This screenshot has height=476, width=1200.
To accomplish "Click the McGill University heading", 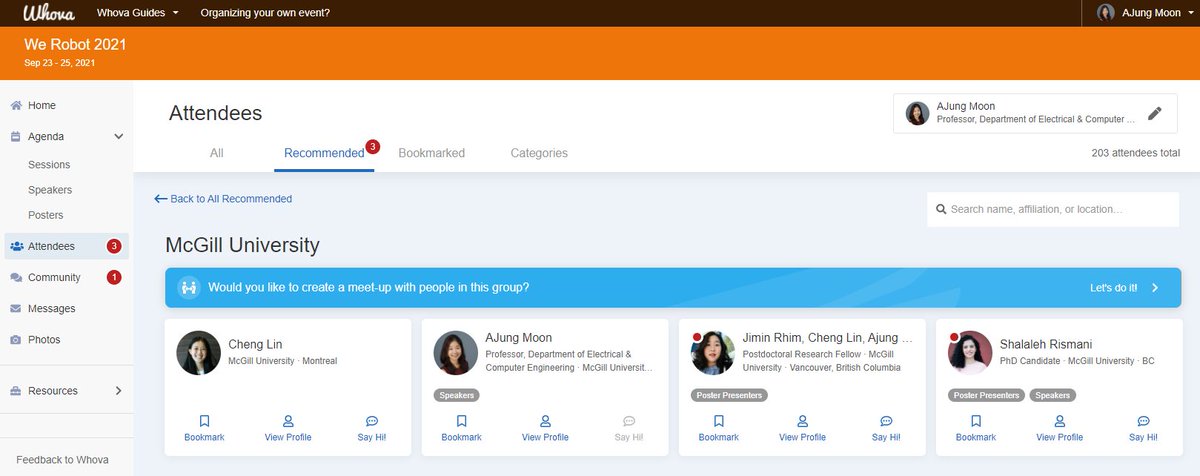I will pos(243,244).
